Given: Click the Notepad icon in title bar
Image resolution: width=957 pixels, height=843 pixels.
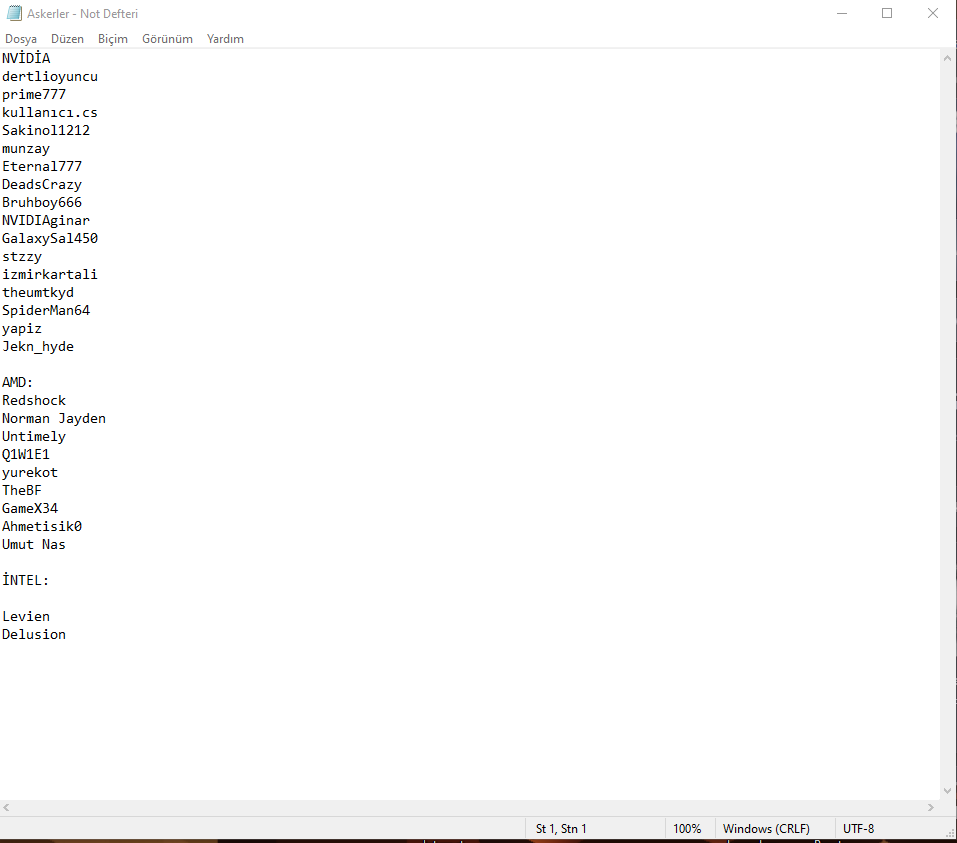Looking at the screenshot, I should (x=14, y=13).
